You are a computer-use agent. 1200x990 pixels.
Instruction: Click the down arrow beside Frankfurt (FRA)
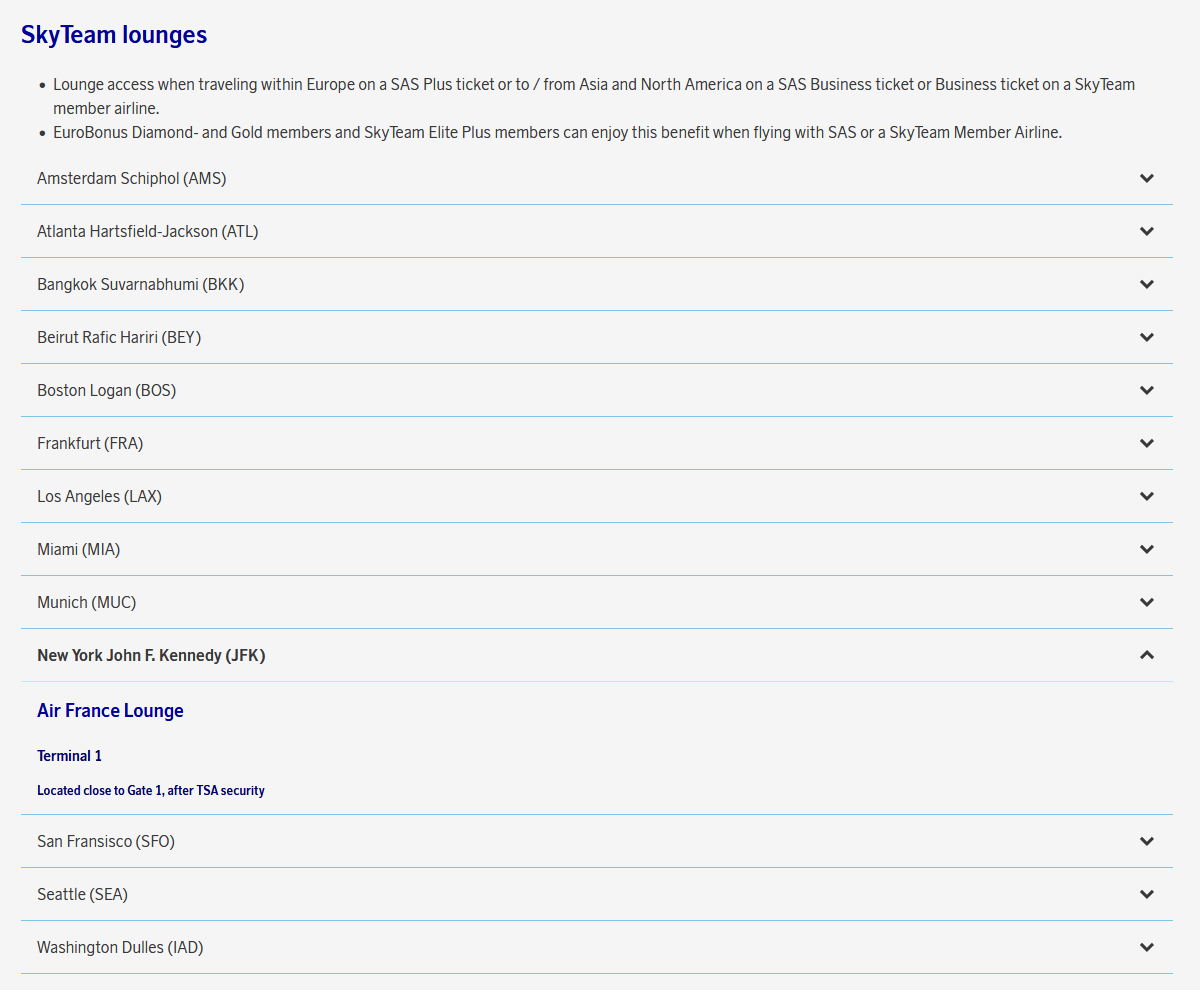[x=1146, y=443]
